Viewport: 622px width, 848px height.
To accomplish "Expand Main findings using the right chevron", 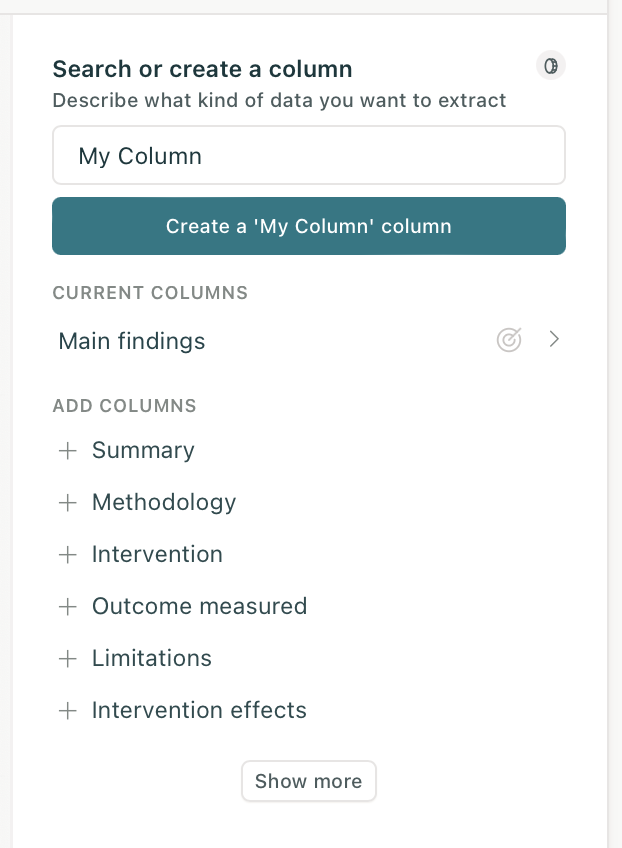I will tap(554, 340).
